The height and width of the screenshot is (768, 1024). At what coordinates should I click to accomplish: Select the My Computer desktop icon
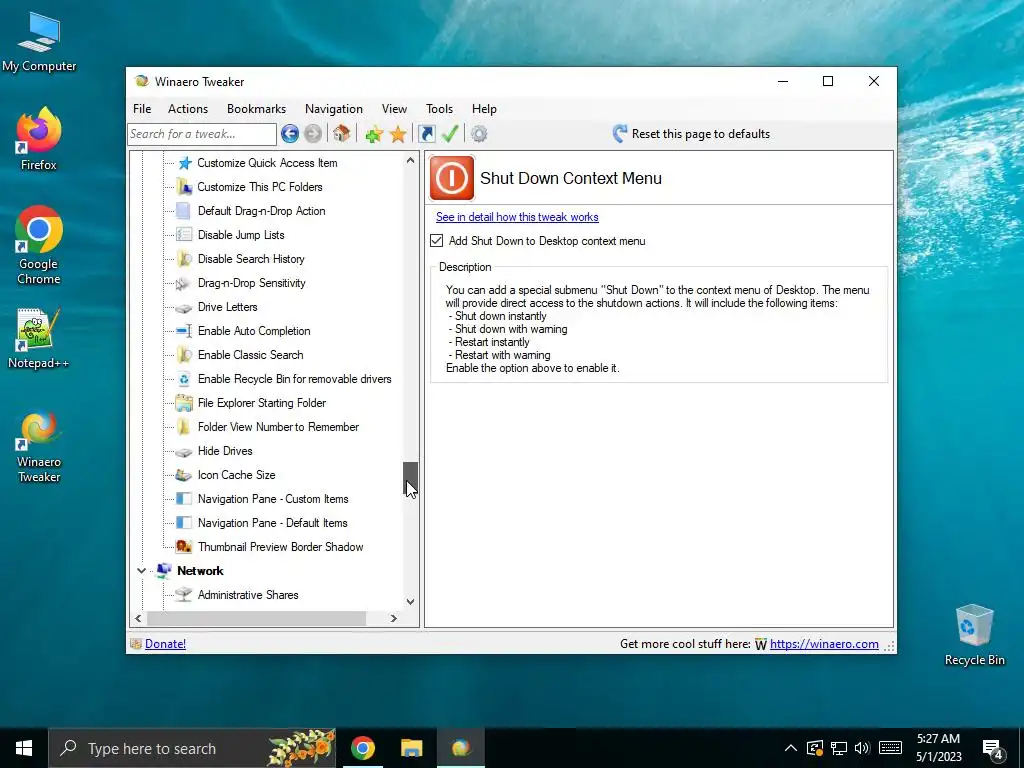click(39, 42)
